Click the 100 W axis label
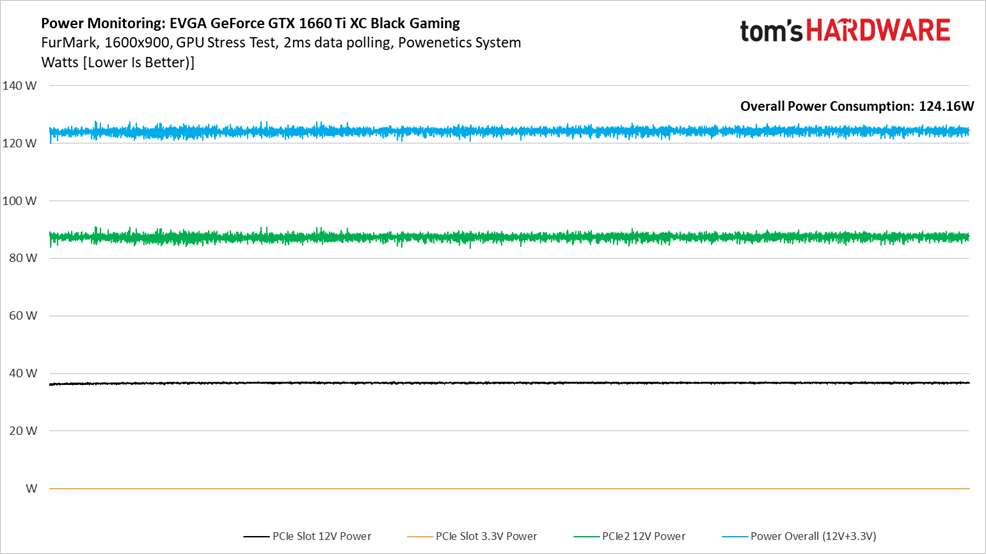The height and width of the screenshot is (554, 986). pyautogui.click(x=19, y=201)
